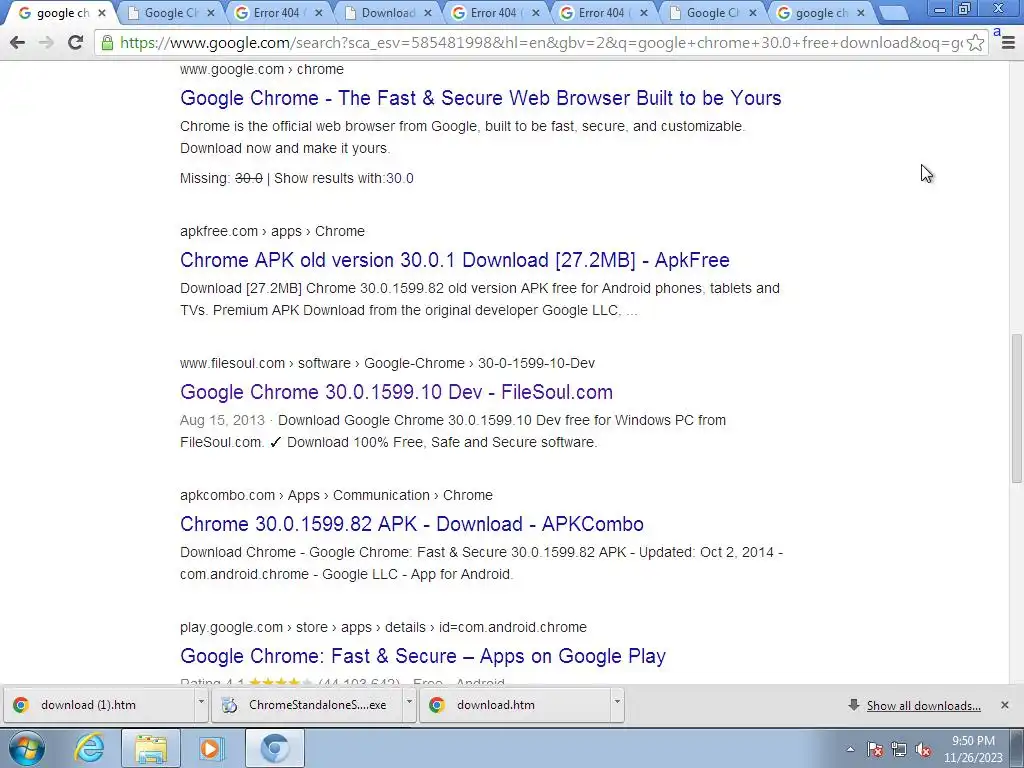Launch Internet Explorer from the taskbar
Screen dimensions: 1024x768
[x=89, y=748]
